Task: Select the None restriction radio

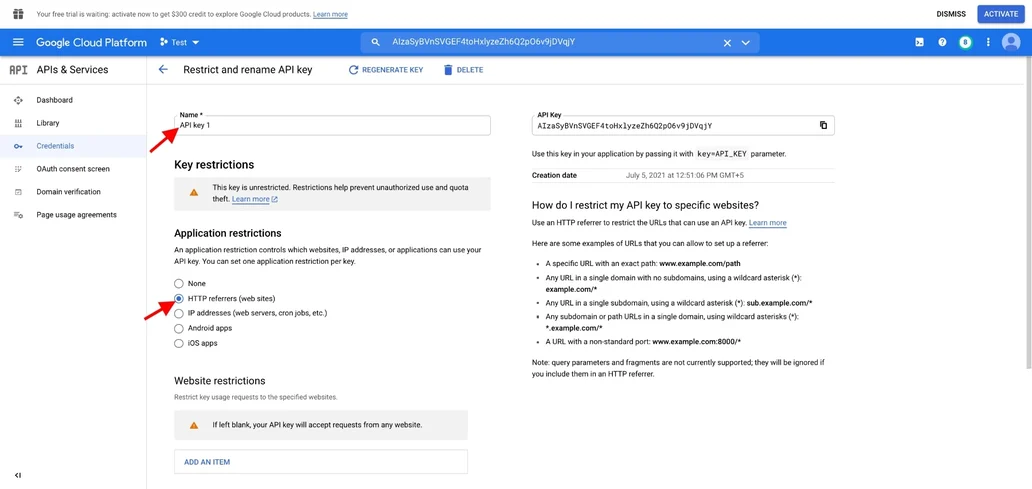Action: click(x=178, y=284)
